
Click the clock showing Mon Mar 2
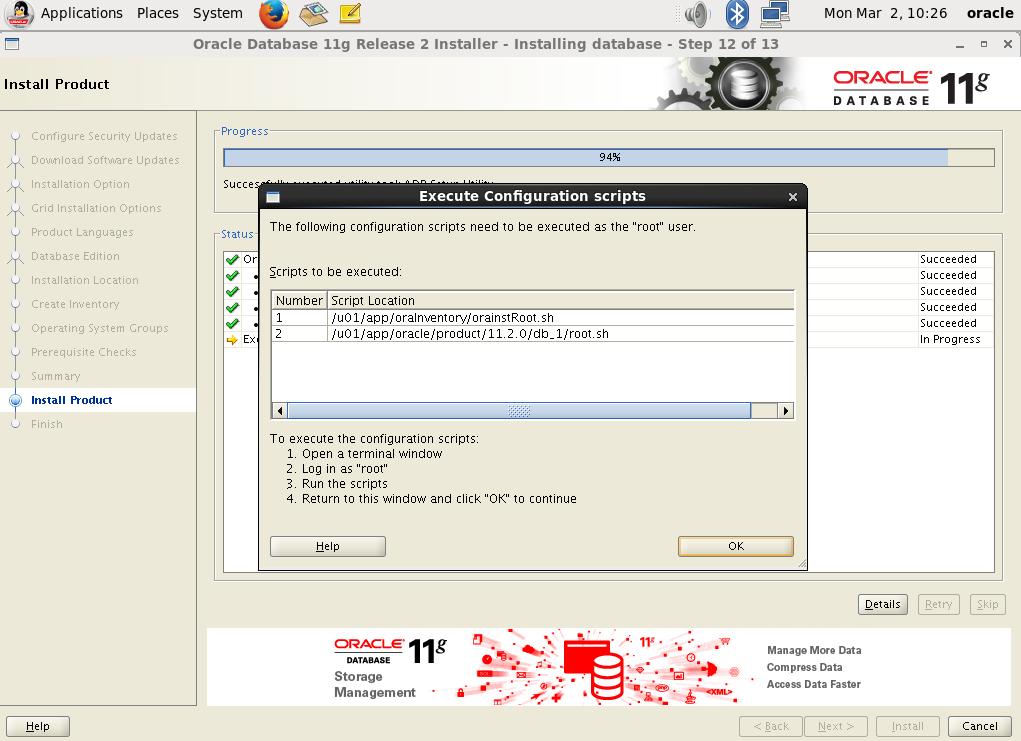(x=885, y=13)
